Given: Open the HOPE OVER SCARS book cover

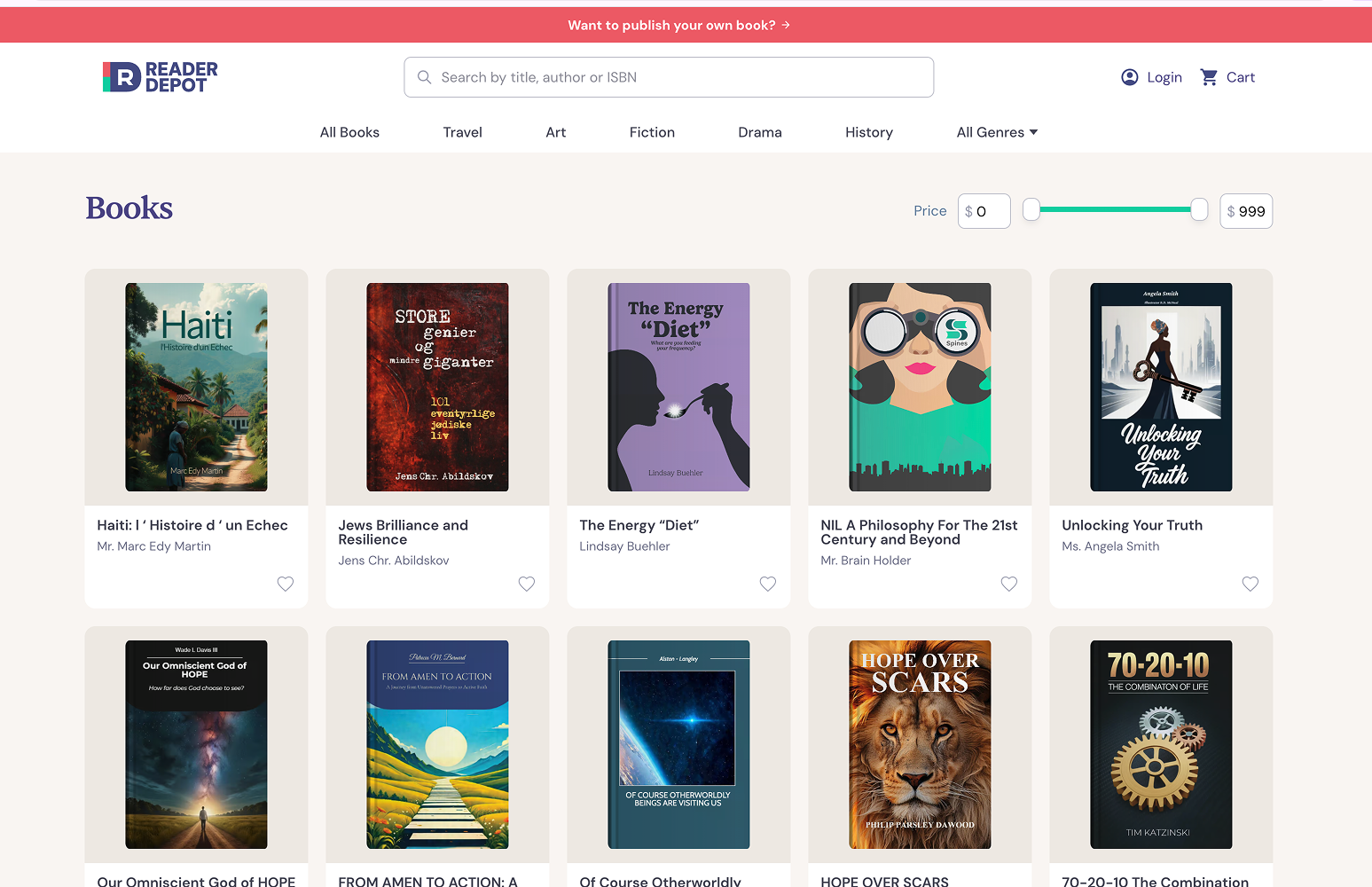Looking at the screenshot, I should pyautogui.click(x=920, y=744).
